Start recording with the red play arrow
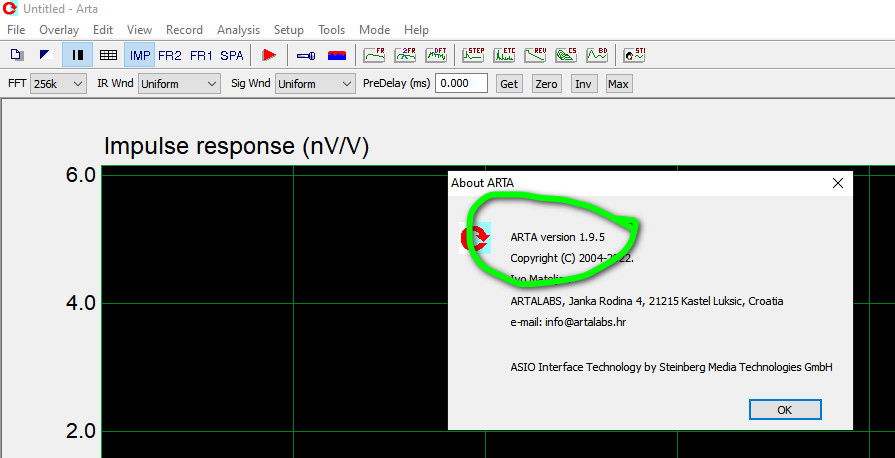Image resolution: width=895 pixels, height=458 pixels. tap(269, 55)
